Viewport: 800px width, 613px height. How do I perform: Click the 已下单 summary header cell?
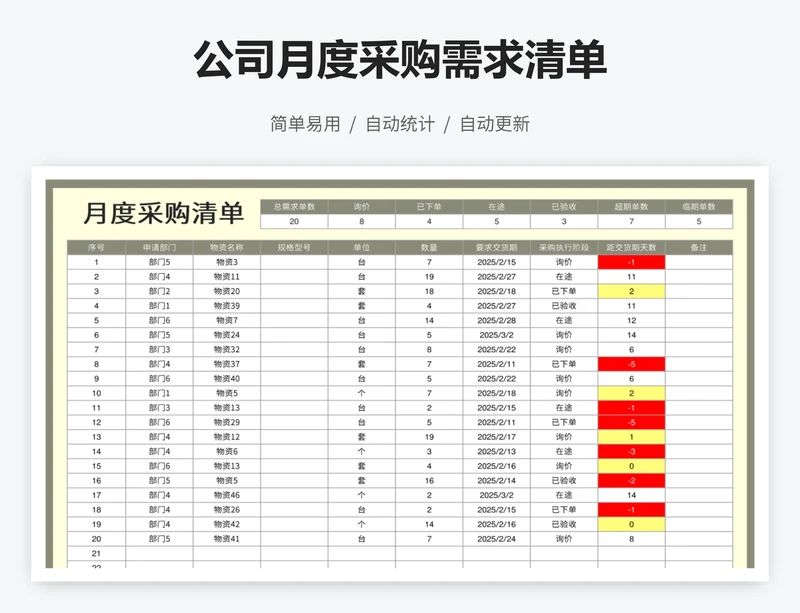tap(429, 207)
